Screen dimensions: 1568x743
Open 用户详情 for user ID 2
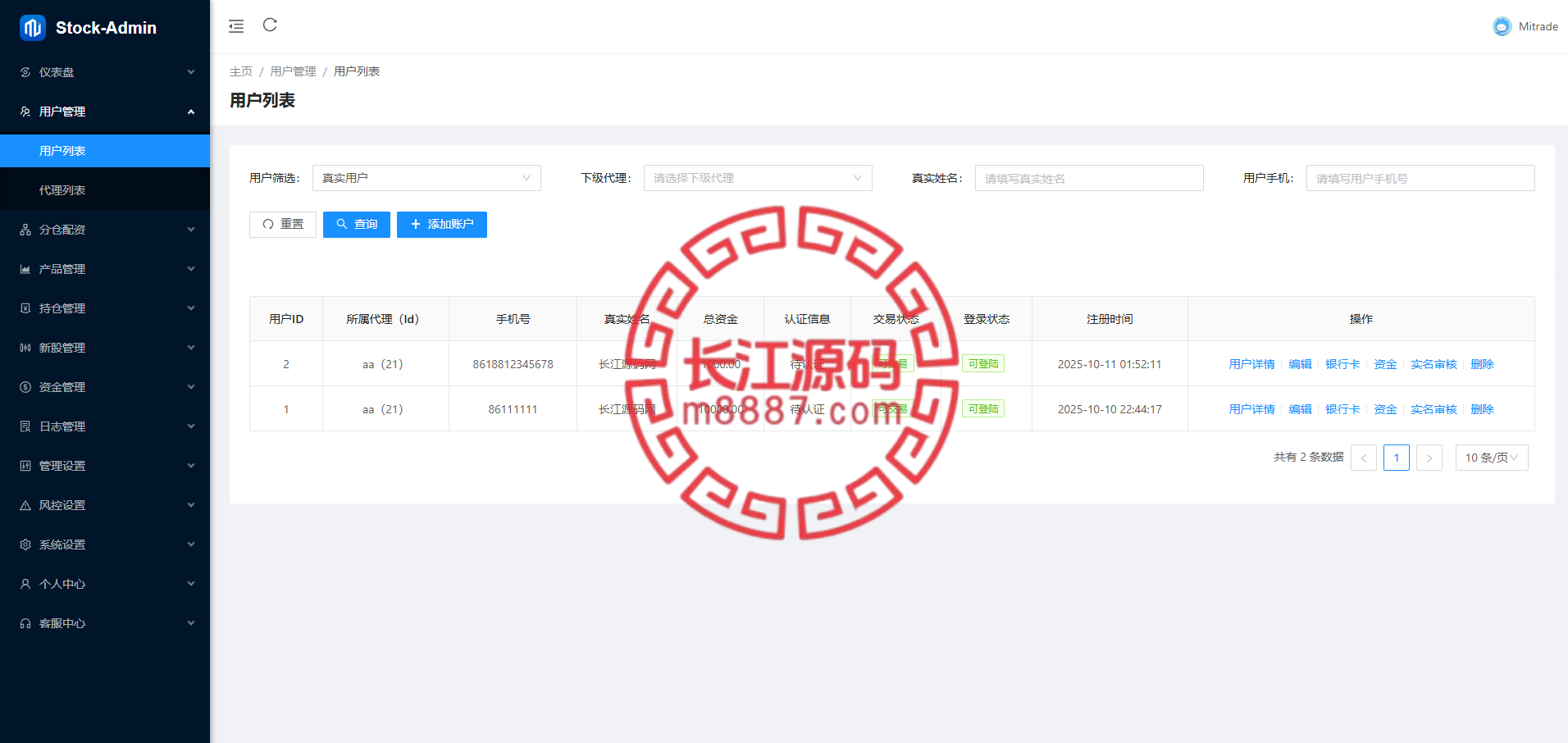[1251, 364]
